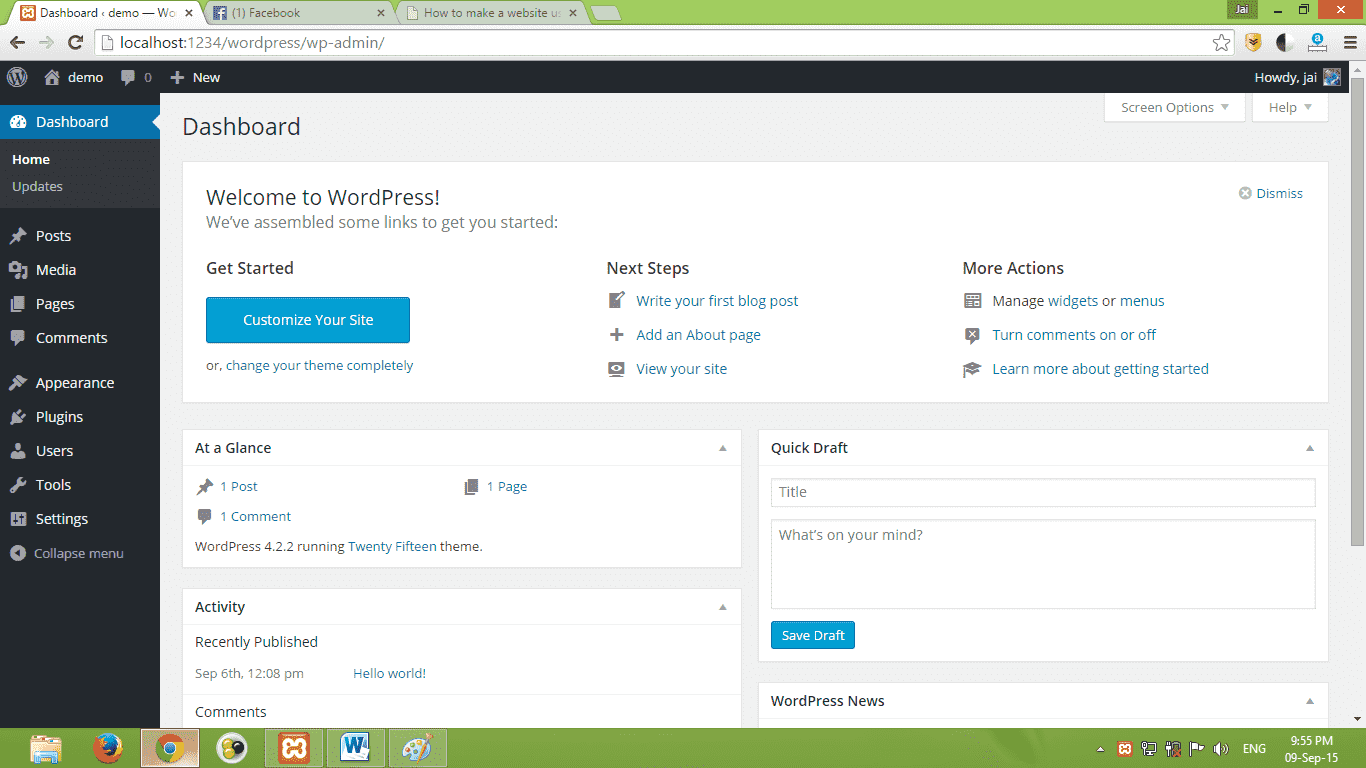The image size is (1366, 768).
Task: Open Turn comments on or off link
Action: click(x=1074, y=335)
